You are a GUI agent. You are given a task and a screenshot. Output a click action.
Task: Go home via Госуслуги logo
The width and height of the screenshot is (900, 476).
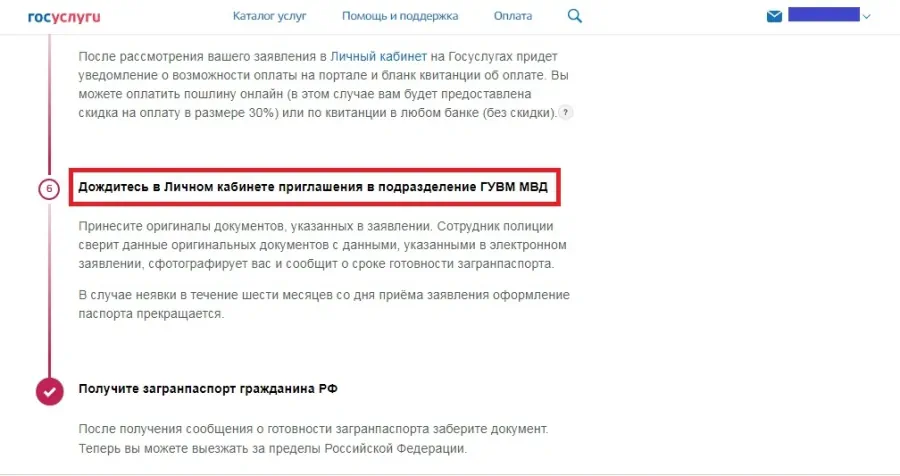tap(64, 17)
